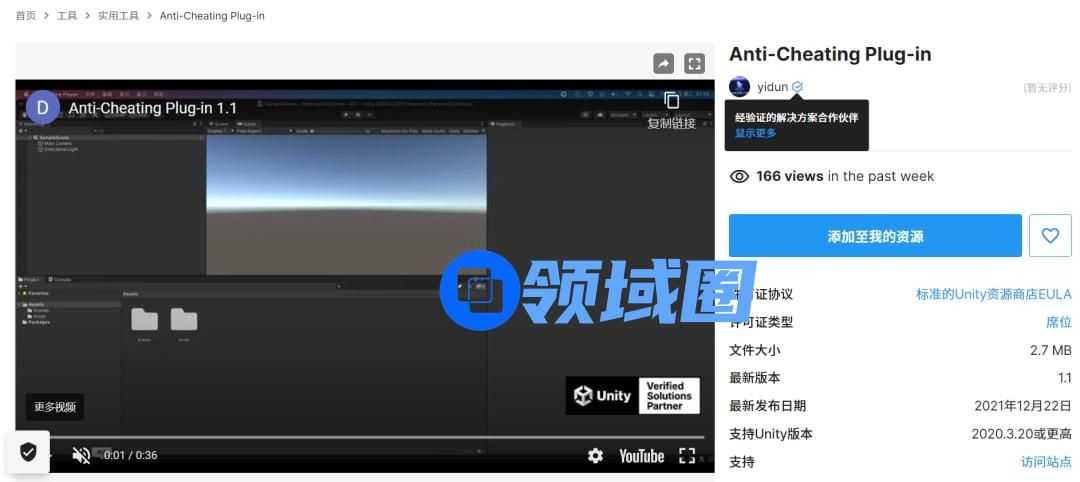1080x482 pixels.
Task: Unmute the video sound
Action: pyautogui.click(x=81, y=456)
